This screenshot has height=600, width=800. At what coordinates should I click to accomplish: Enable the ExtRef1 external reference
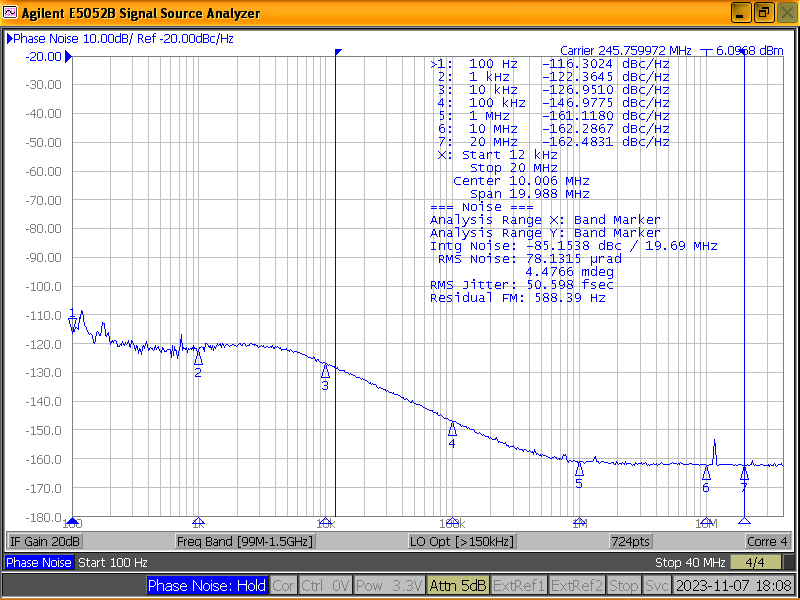click(522, 585)
